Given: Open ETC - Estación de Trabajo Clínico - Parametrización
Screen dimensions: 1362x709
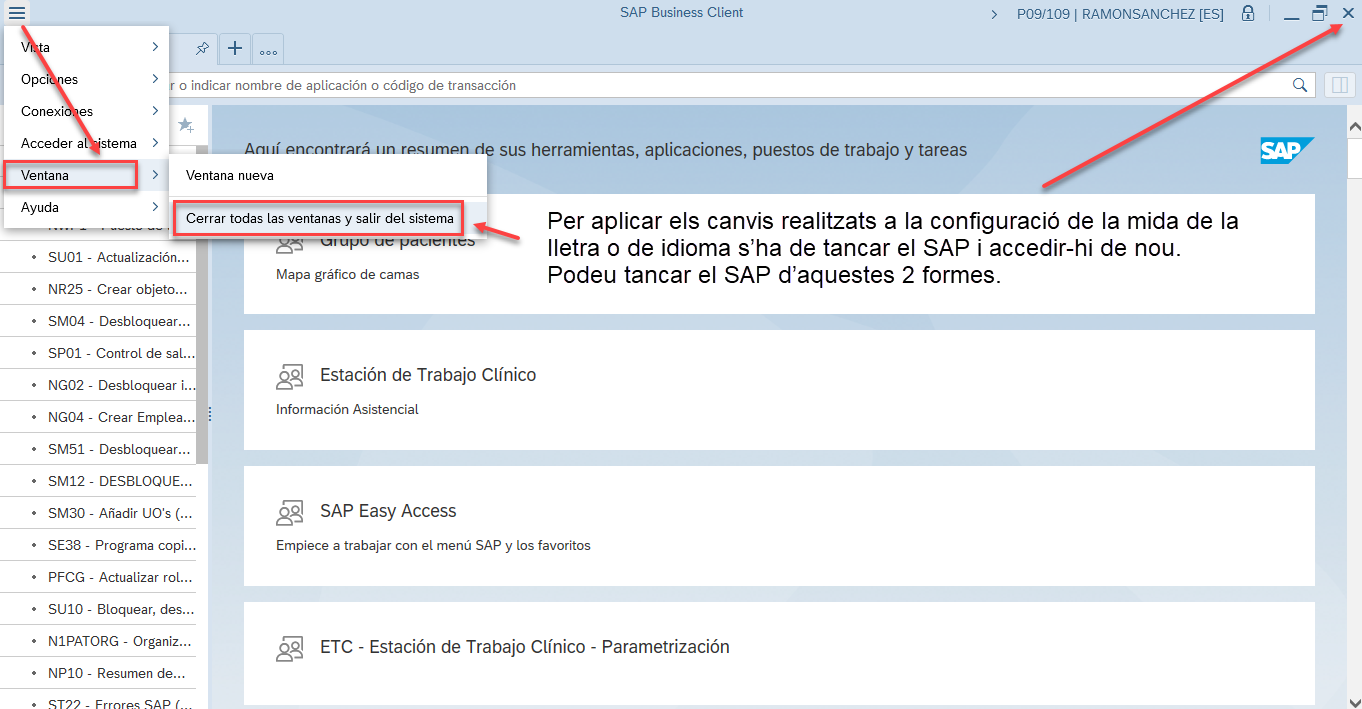Looking at the screenshot, I should pyautogui.click(x=779, y=652).
